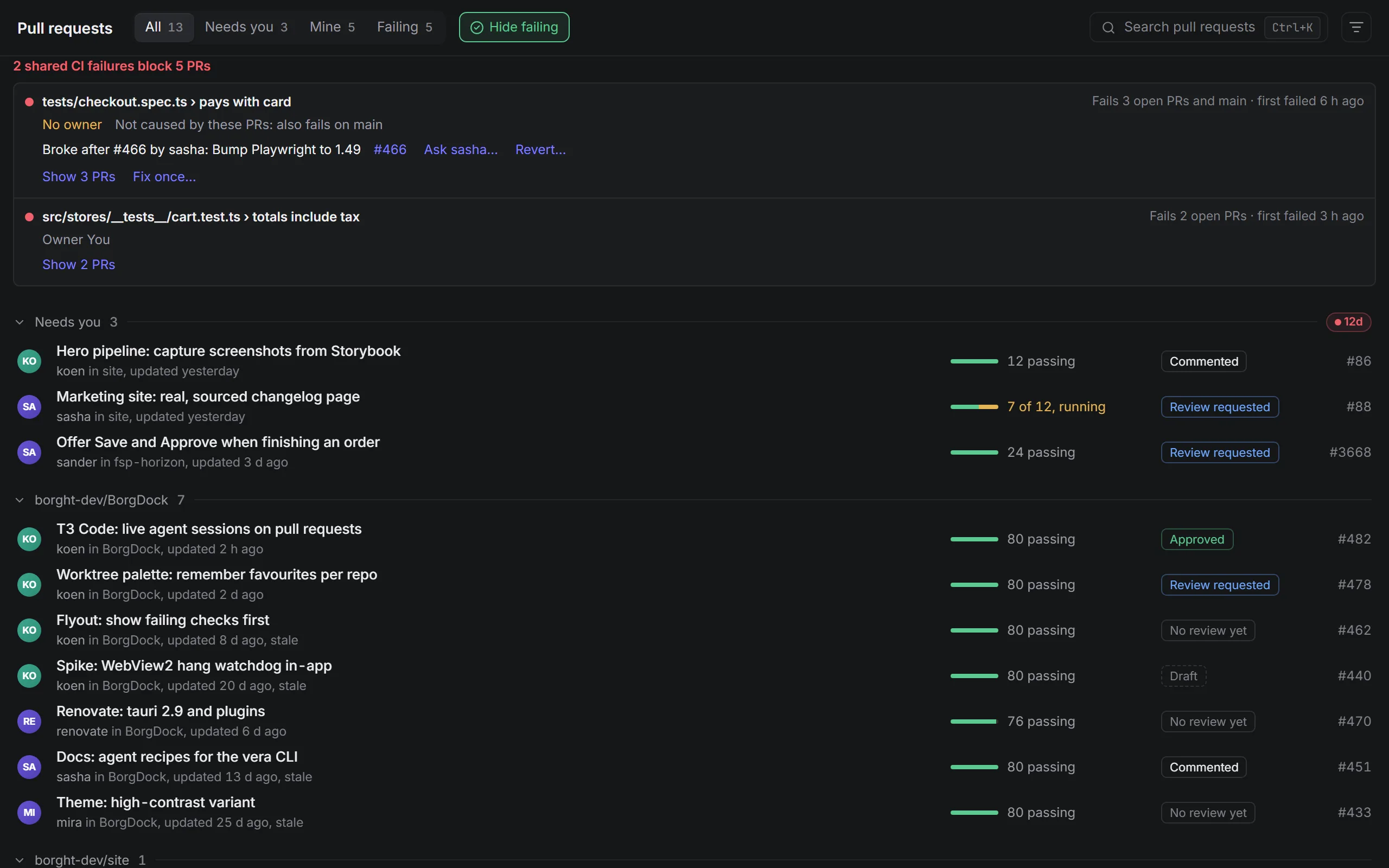Collapse the borght-dev/site group
The width and height of the screenshot is (1389, 868).
(20, 860)
